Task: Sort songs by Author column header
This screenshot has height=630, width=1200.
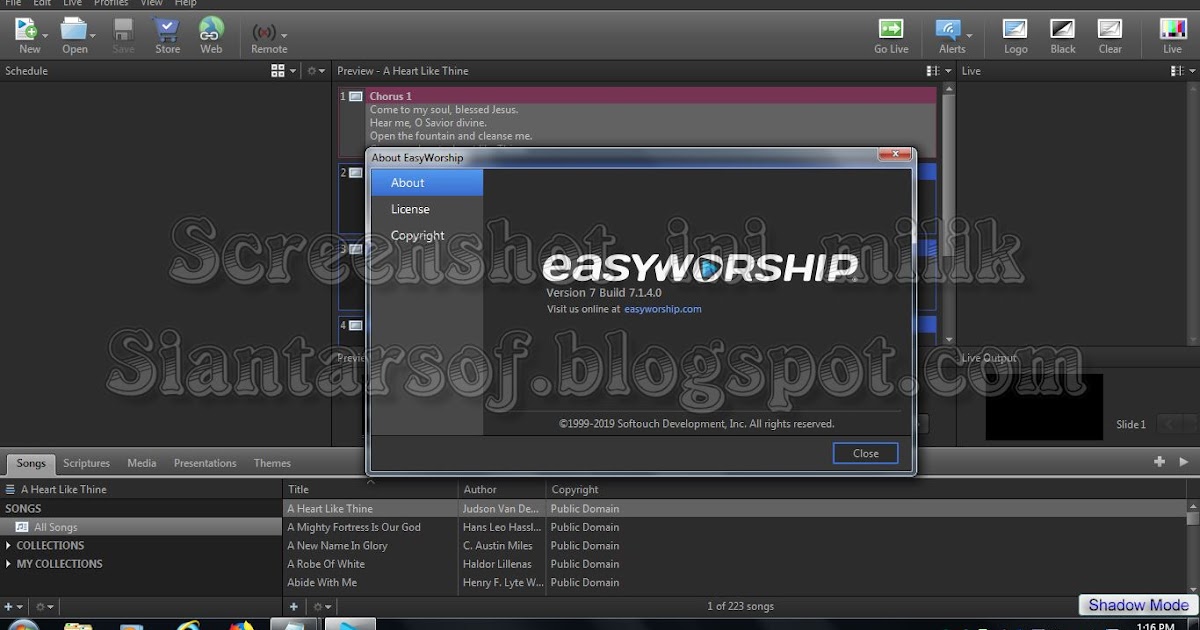Action: pyautogui.click(x=502, y=490)
